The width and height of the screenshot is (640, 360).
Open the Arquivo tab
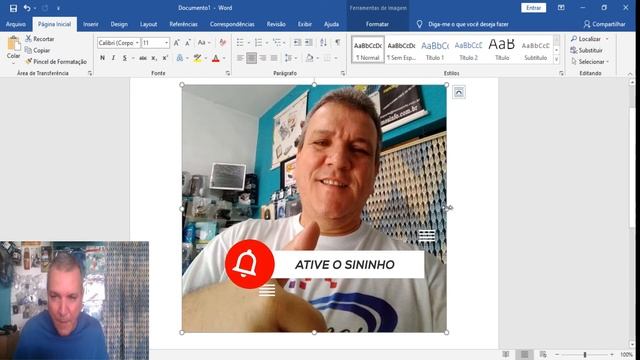pos(16,24)
